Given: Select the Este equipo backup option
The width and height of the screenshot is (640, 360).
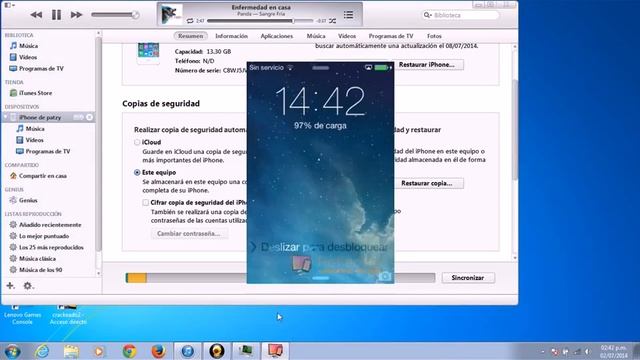Looking at the screenshot, I should pos(137,173).
